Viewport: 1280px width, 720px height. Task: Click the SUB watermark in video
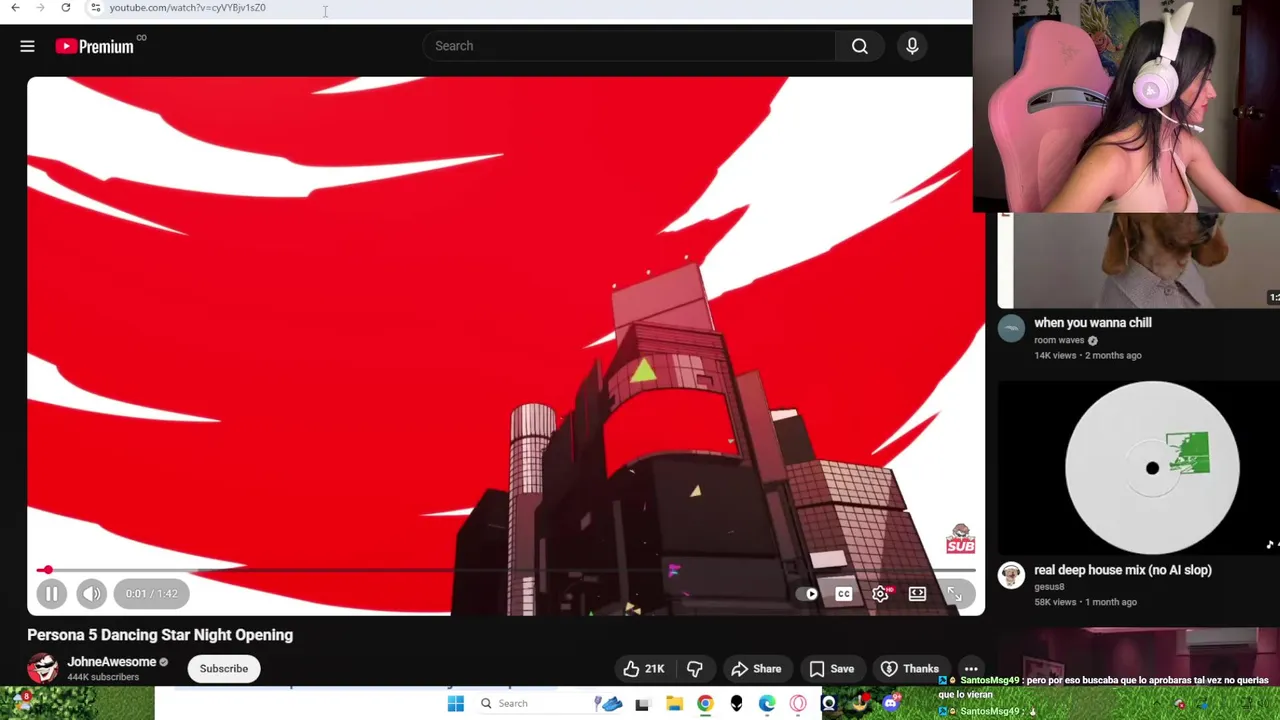[960, 539]
